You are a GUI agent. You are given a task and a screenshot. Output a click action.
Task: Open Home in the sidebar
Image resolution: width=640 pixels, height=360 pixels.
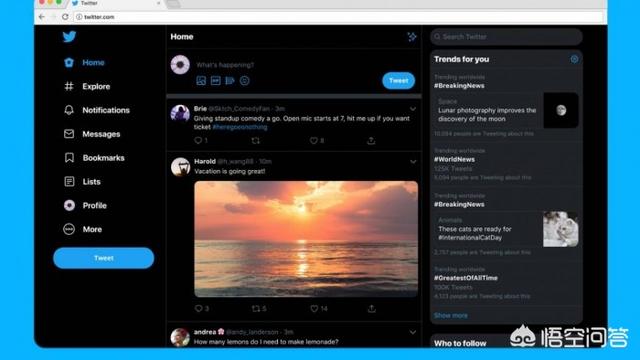coord(84,62)
